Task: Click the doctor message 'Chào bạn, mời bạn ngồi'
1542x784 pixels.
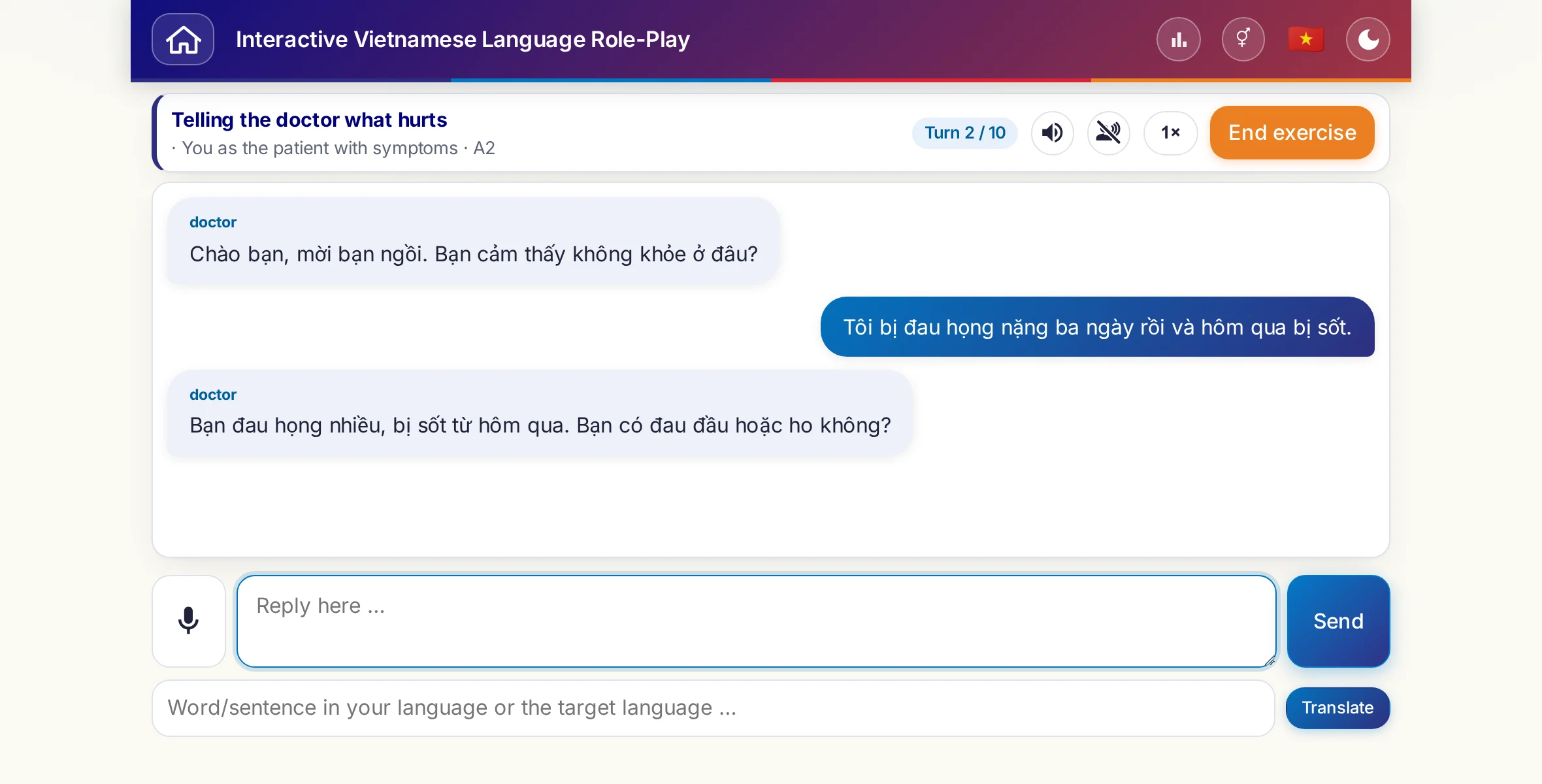Action: click(474, 241)
